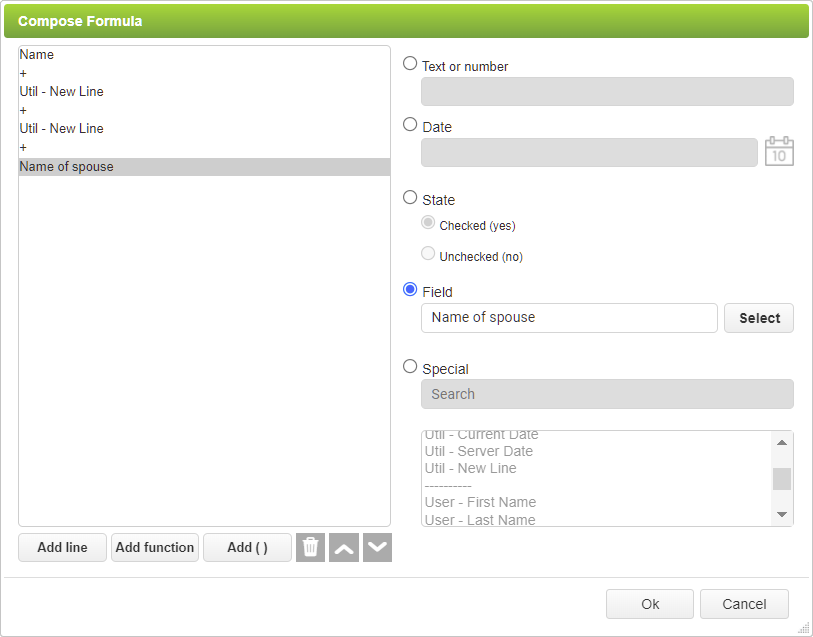Viewport: 813px width, 637px height.
Task: Select the second Util - New Line formula row
Action: tap(204, 128)
